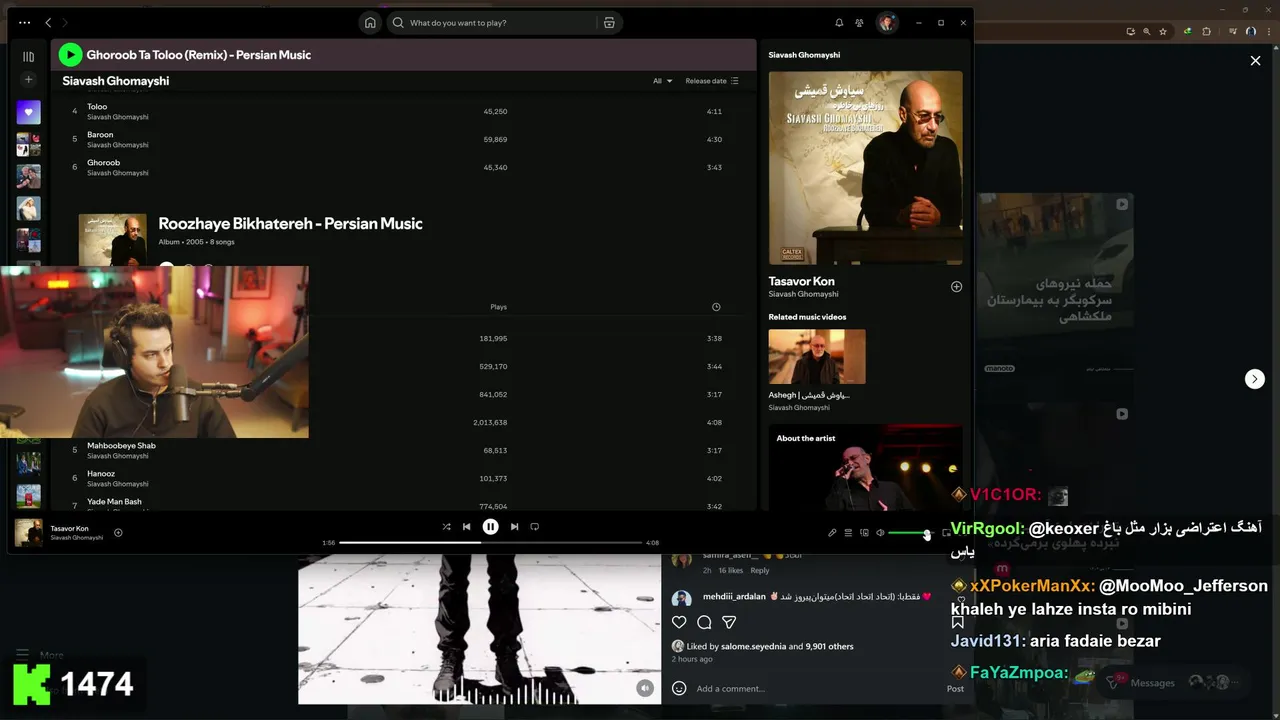Open Connect to a device icon
1280x720 pixels.
tap(864, 533)
